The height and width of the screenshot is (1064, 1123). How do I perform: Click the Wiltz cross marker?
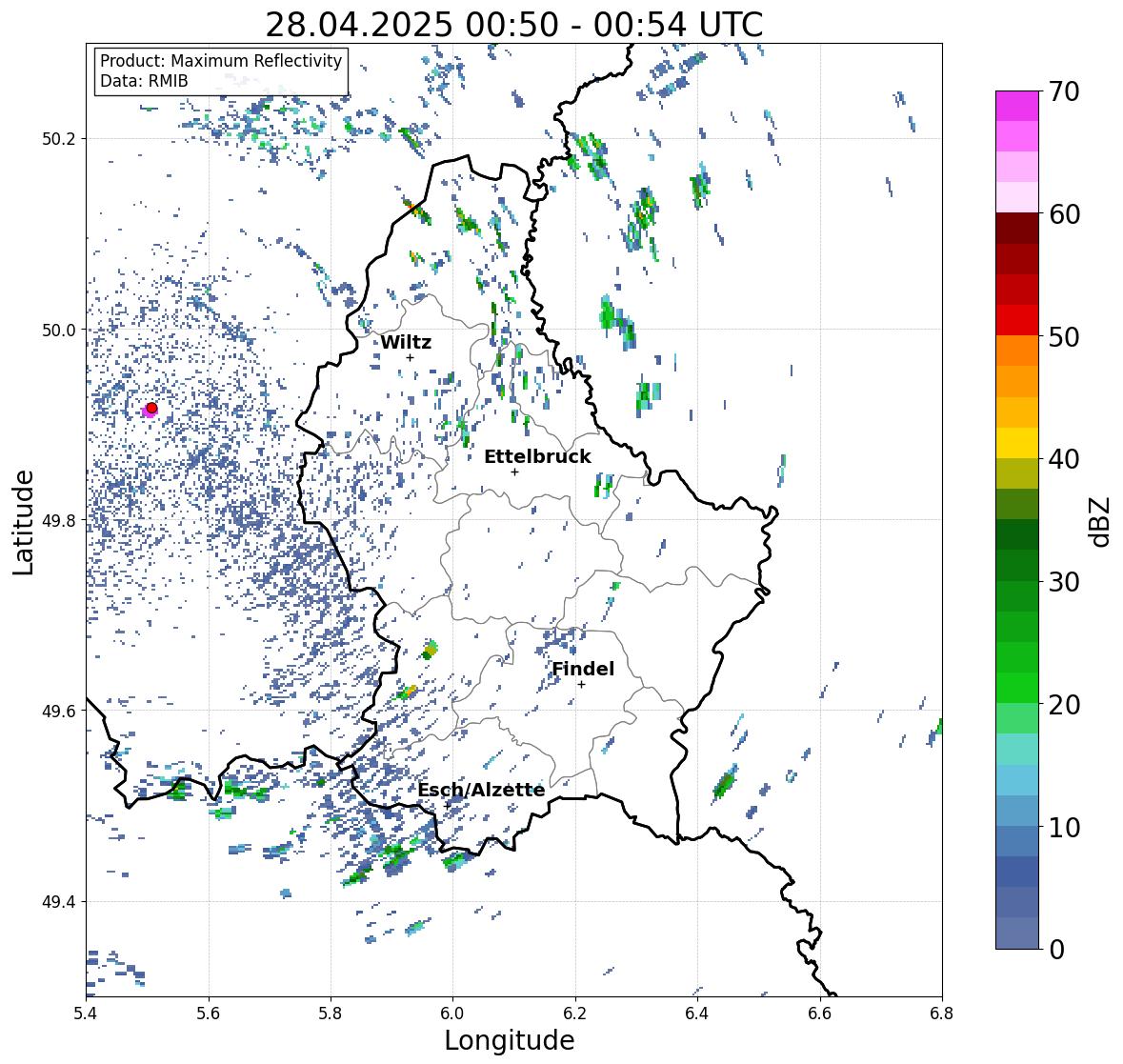click(410, 358)
